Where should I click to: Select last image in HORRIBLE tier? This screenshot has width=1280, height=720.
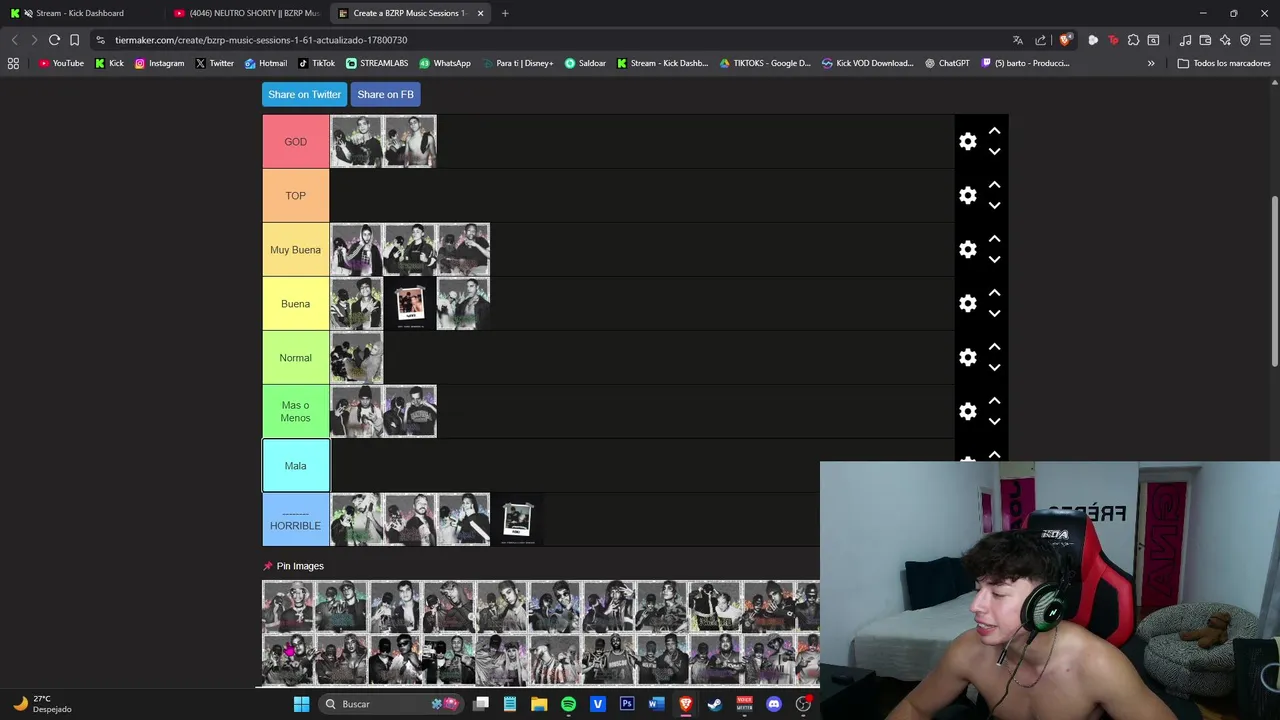(517, 520)
